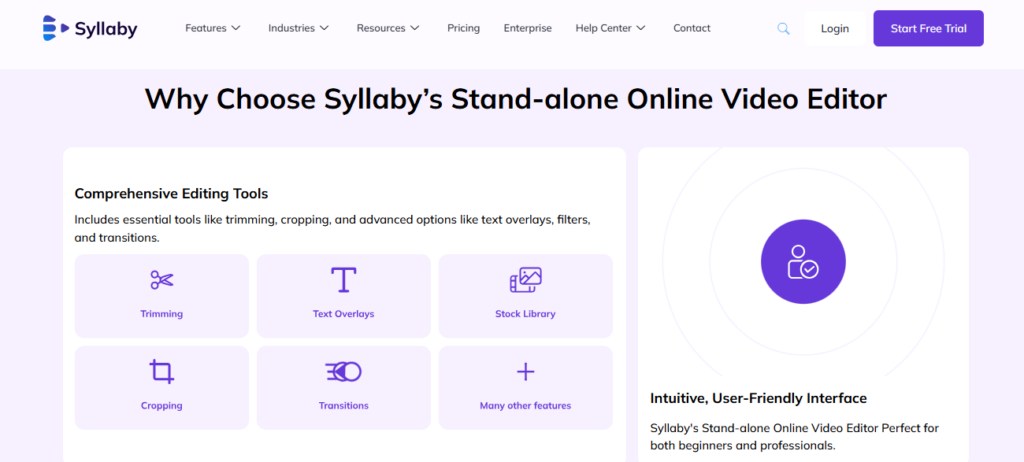Click Start Free Trial button
The image size is (1024, 462).
tap(928, 28)
